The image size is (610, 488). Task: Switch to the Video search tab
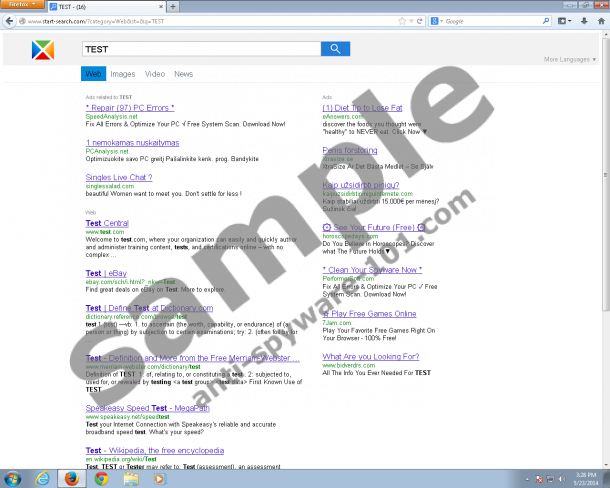point(154,74)
